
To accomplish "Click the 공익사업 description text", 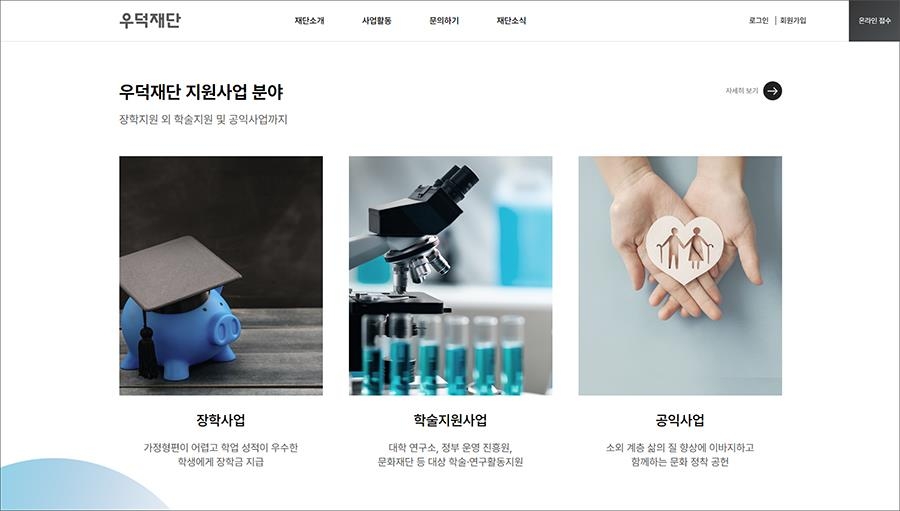I will click(x=680, y=455).
